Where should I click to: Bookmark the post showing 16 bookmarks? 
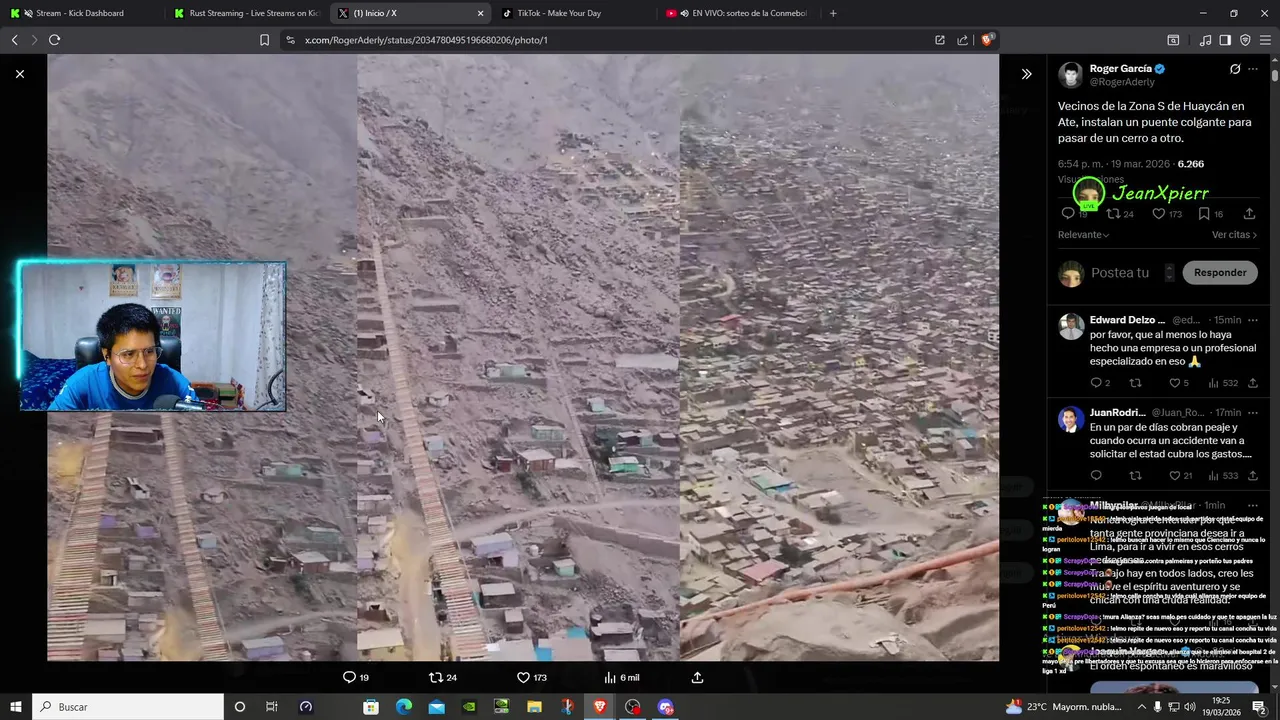1204,214
